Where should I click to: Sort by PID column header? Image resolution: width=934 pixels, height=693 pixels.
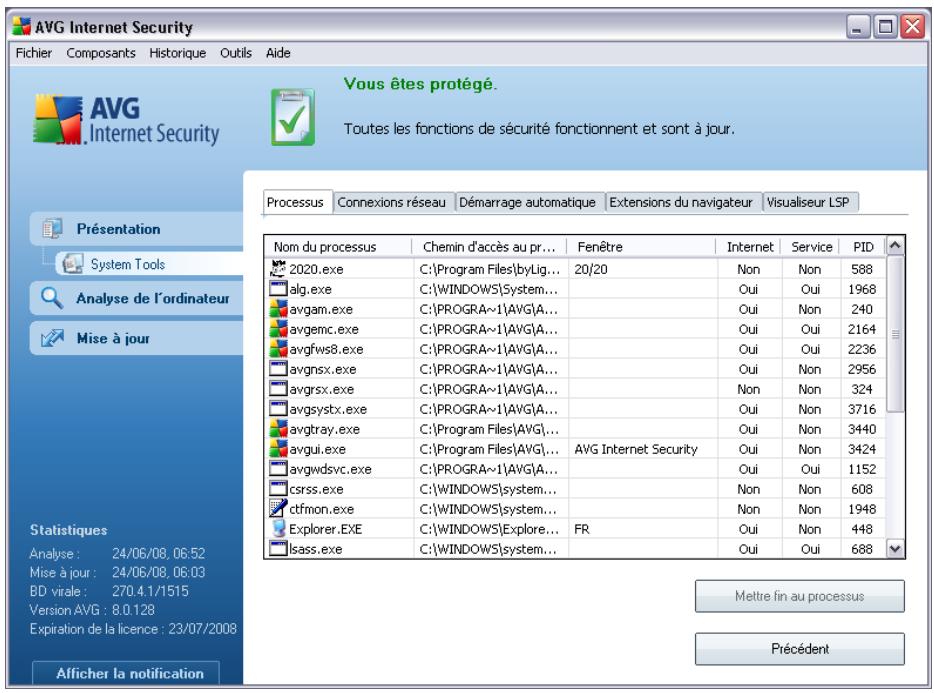[x=863, y=247]
